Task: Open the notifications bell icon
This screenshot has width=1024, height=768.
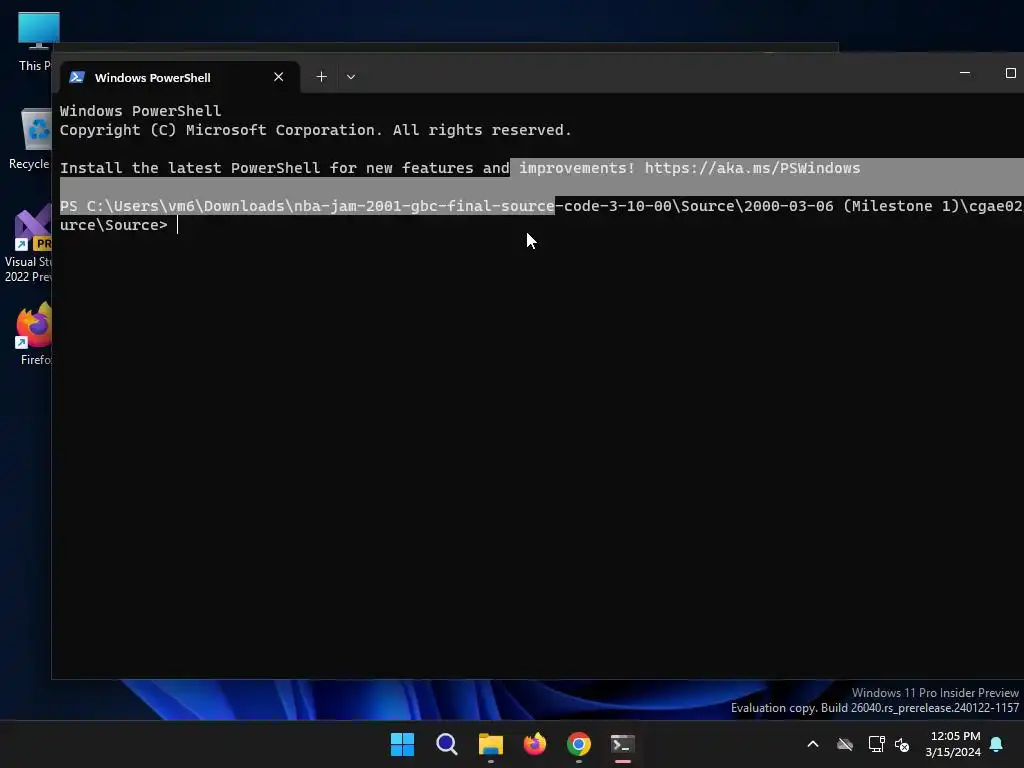Action: [x=997, y=744]
